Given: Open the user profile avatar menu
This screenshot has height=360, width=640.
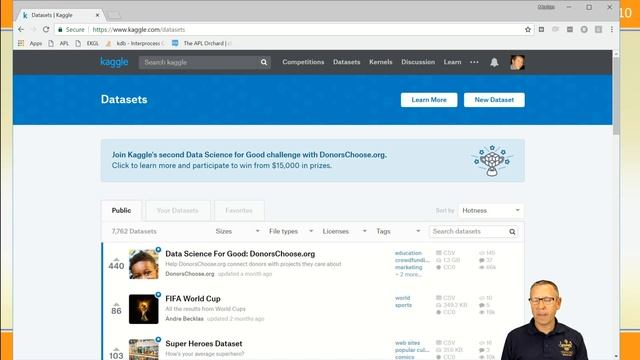Looking at the screenshot, I should (517, 62).
